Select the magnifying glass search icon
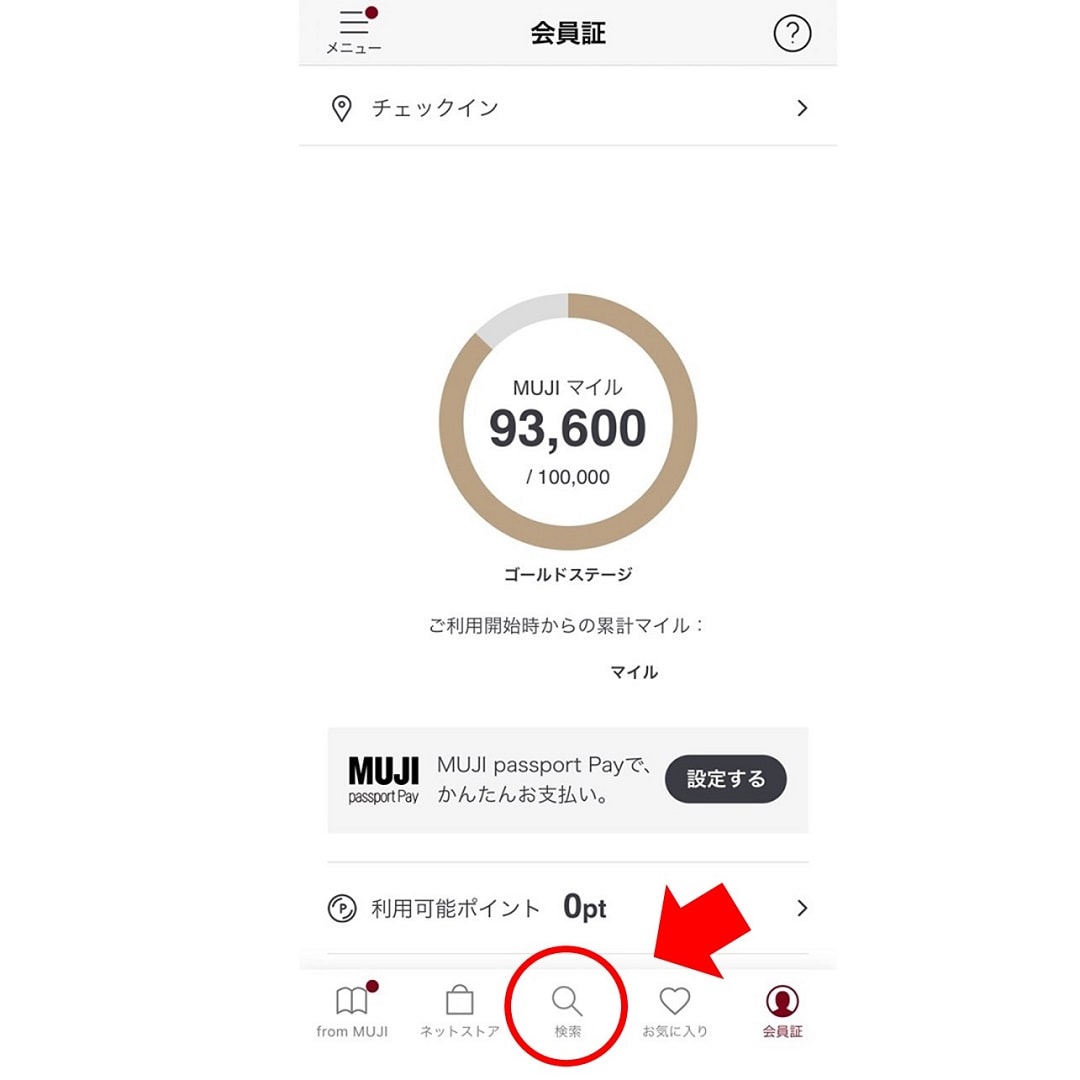Screen dimensions: 1080x1080 click(567, 1001)
